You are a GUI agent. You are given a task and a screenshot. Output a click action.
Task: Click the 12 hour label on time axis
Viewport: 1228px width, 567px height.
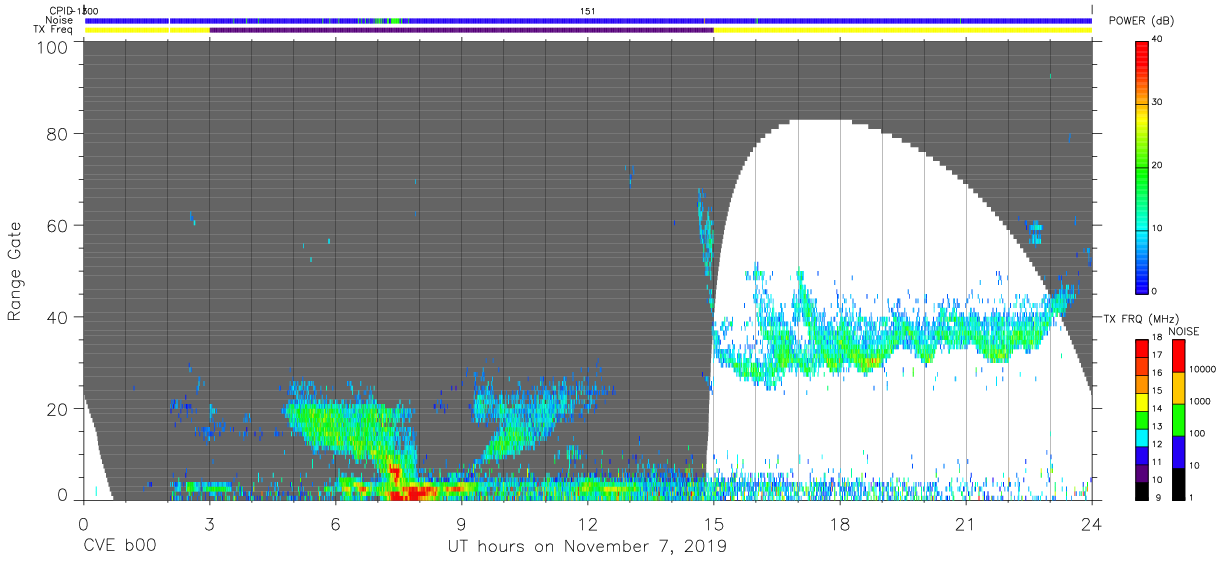click(x=587, y=523)
